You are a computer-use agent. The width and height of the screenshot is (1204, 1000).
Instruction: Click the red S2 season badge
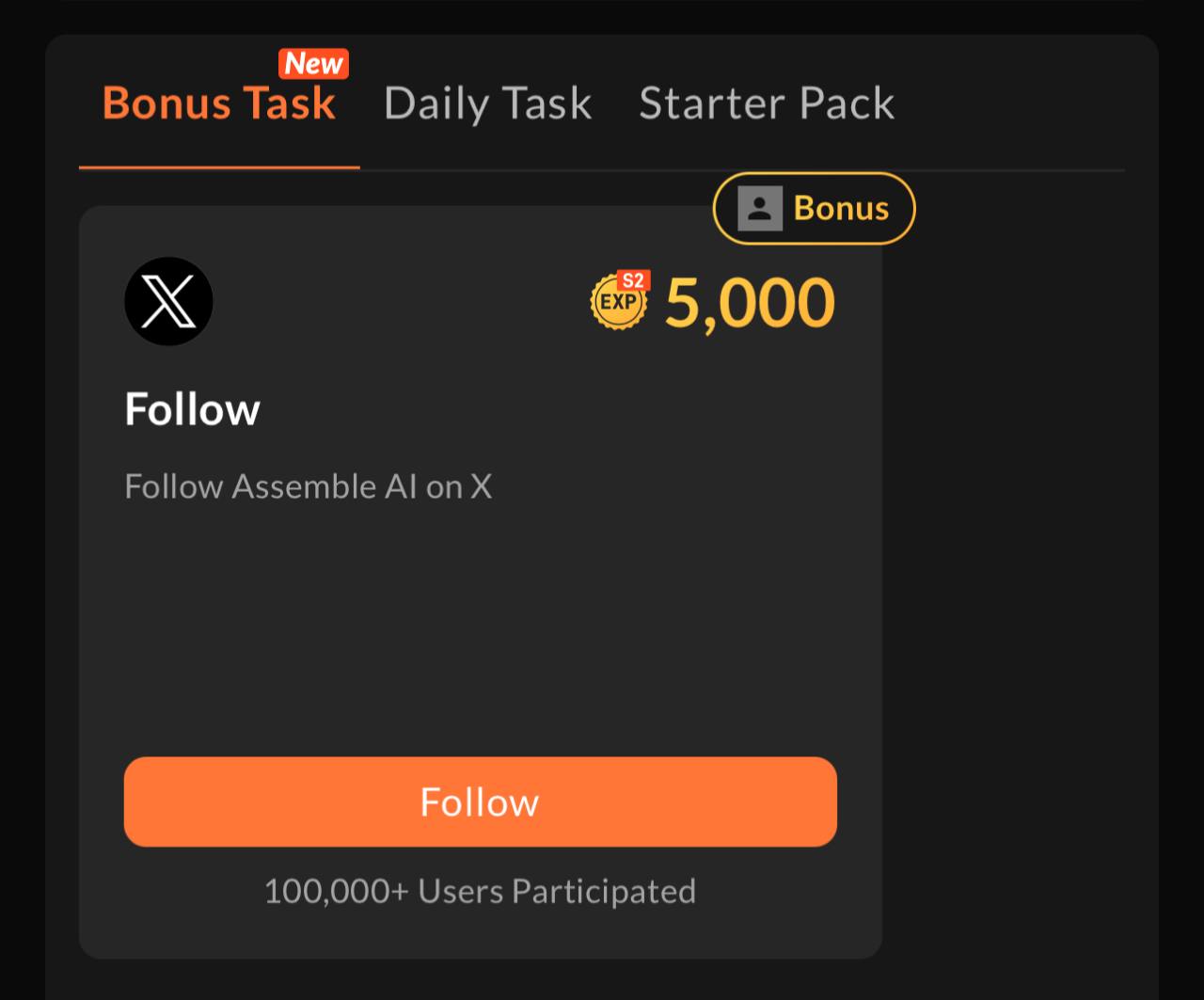(634, 280)
